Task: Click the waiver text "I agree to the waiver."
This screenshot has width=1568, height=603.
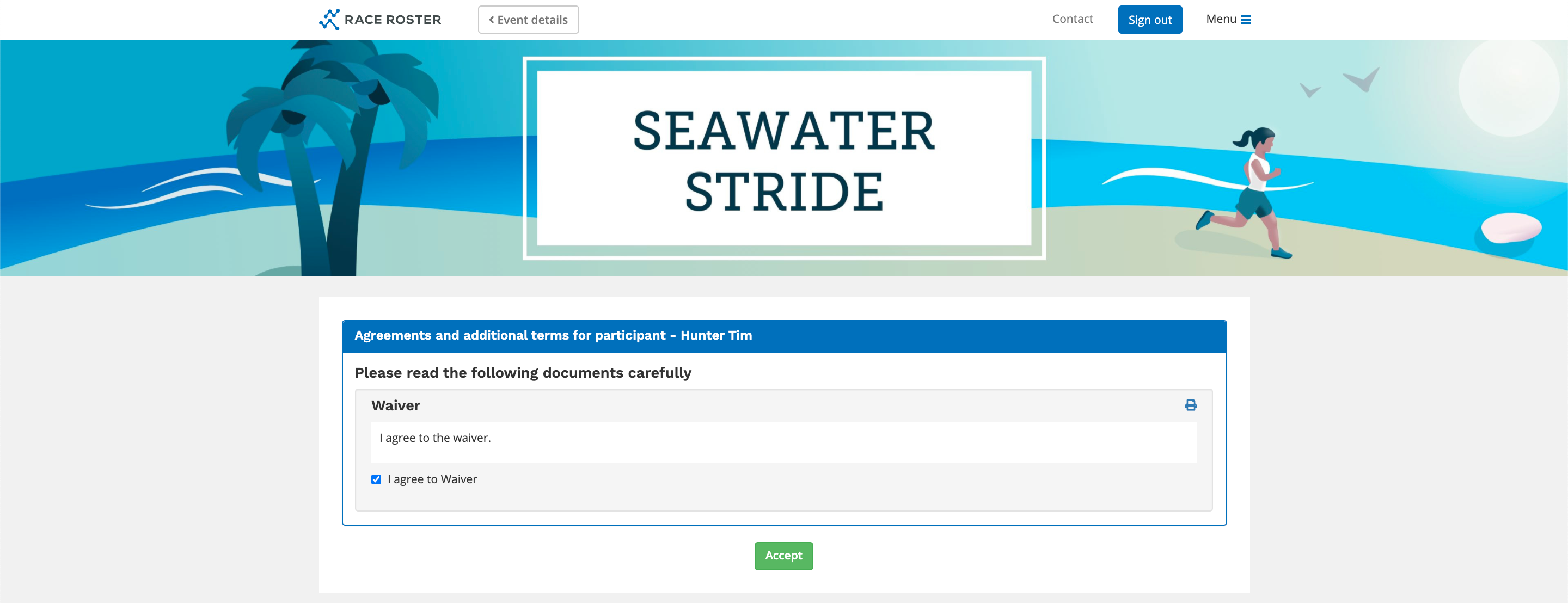Action: click(x=434, y=438)
